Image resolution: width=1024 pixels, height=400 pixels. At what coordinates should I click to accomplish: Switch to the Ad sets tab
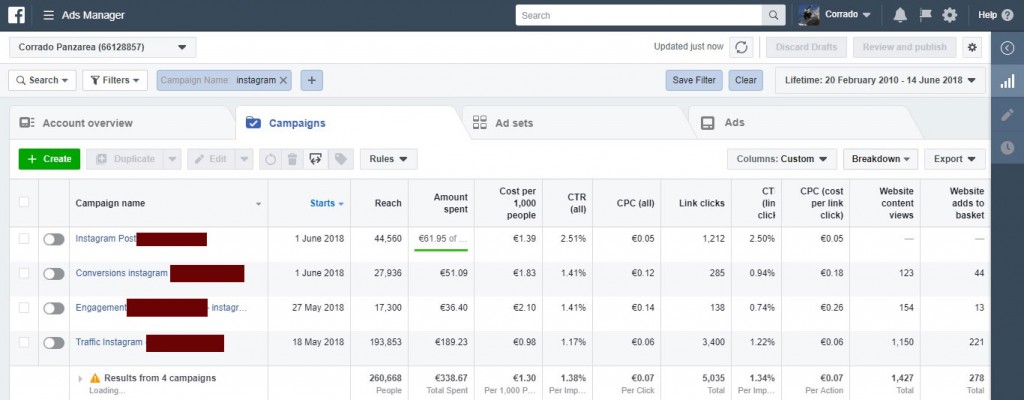tap(575, 123)
